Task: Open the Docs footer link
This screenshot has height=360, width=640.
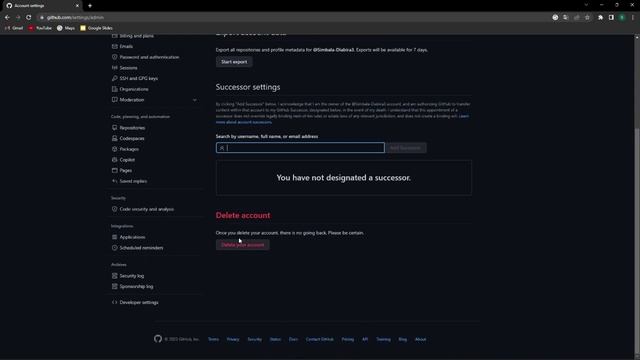Action: [293, 339]
